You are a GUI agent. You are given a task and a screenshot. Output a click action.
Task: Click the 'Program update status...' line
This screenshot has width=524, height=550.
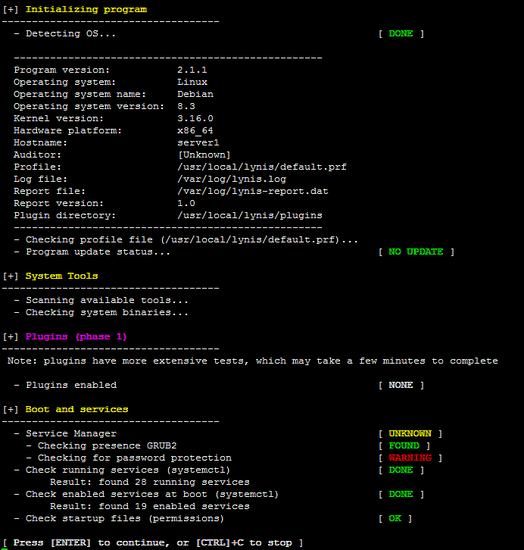point(92,252)
